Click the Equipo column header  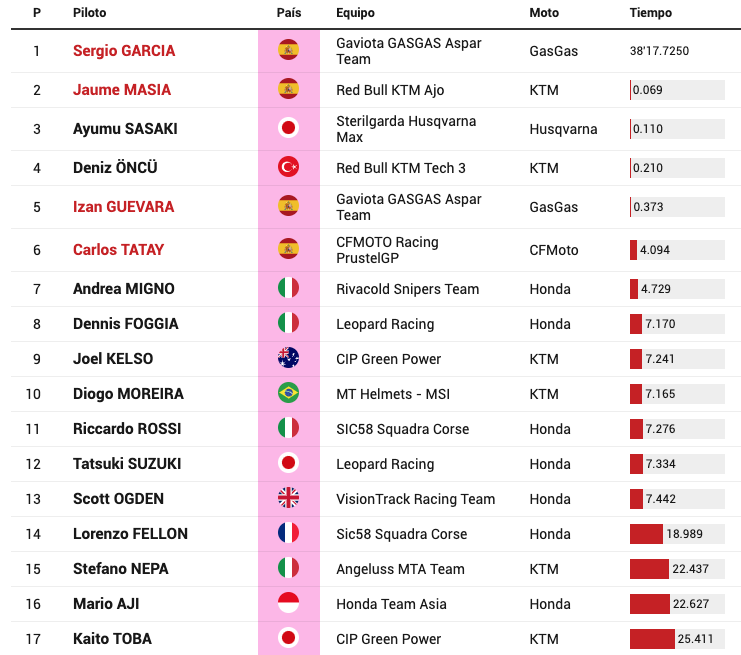(x=355, y=13)
